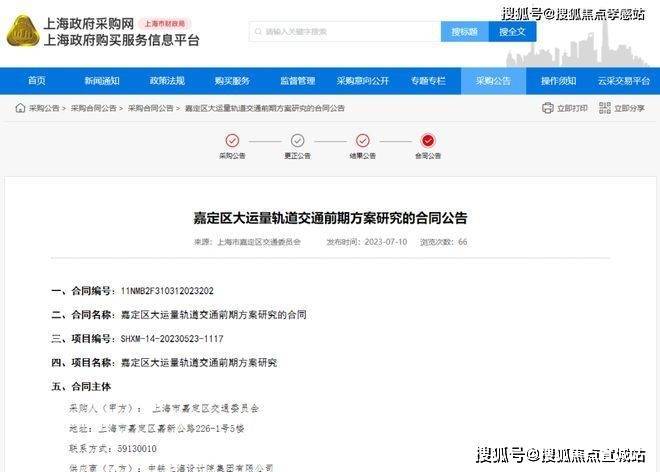This screenshot has height=472, width=660.
Task: Click the magnifier icon in search box
Action: tap(258, 32)
